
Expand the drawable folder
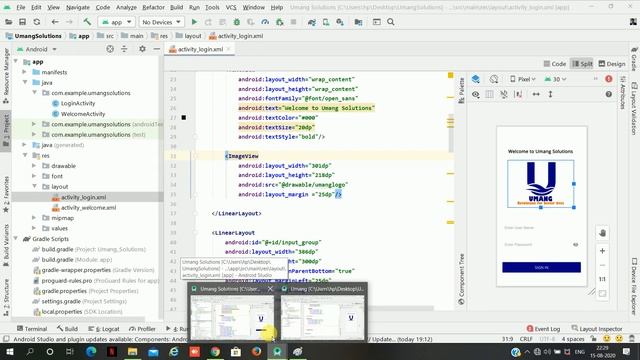34,166
